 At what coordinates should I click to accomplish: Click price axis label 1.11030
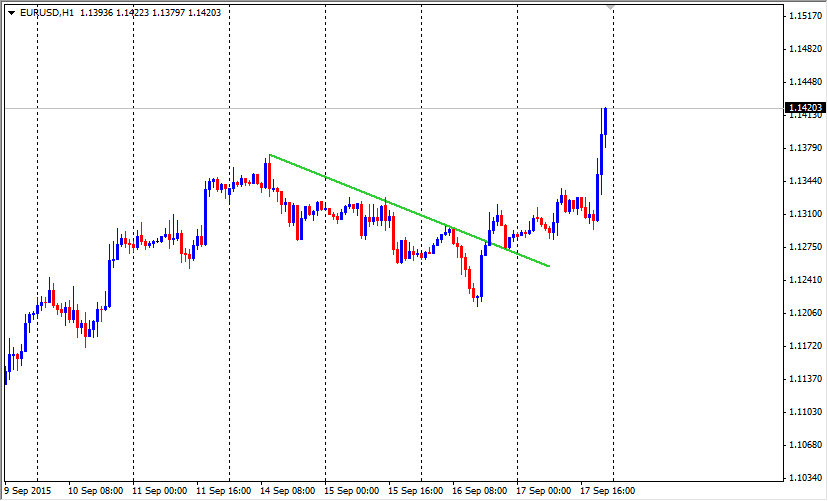pyautogui.click(x=805, y=412)
